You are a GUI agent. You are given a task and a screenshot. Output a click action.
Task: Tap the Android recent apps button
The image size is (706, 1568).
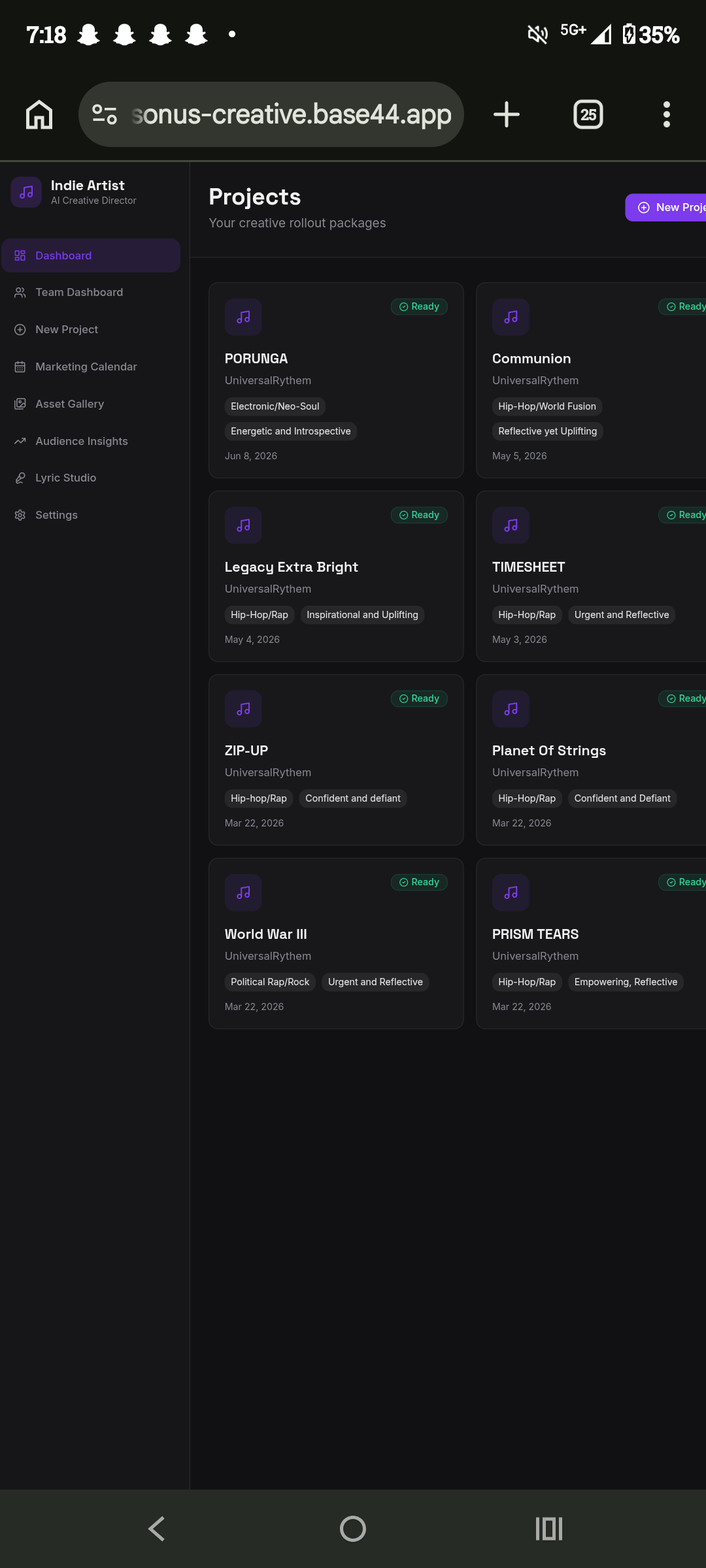[549, 1529]
